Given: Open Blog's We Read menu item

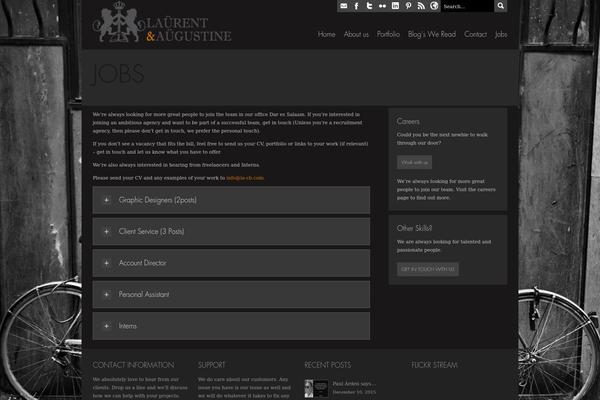Looking at the screenshot, I should (432, 34).
